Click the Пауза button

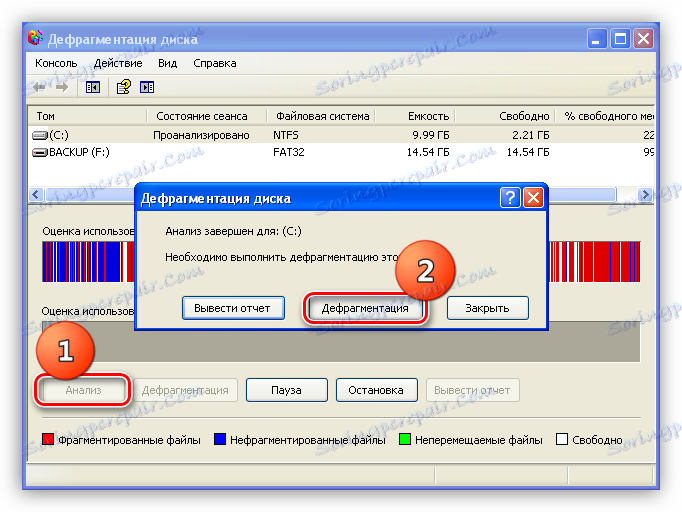pyautogui.click(x=286, y=390)
